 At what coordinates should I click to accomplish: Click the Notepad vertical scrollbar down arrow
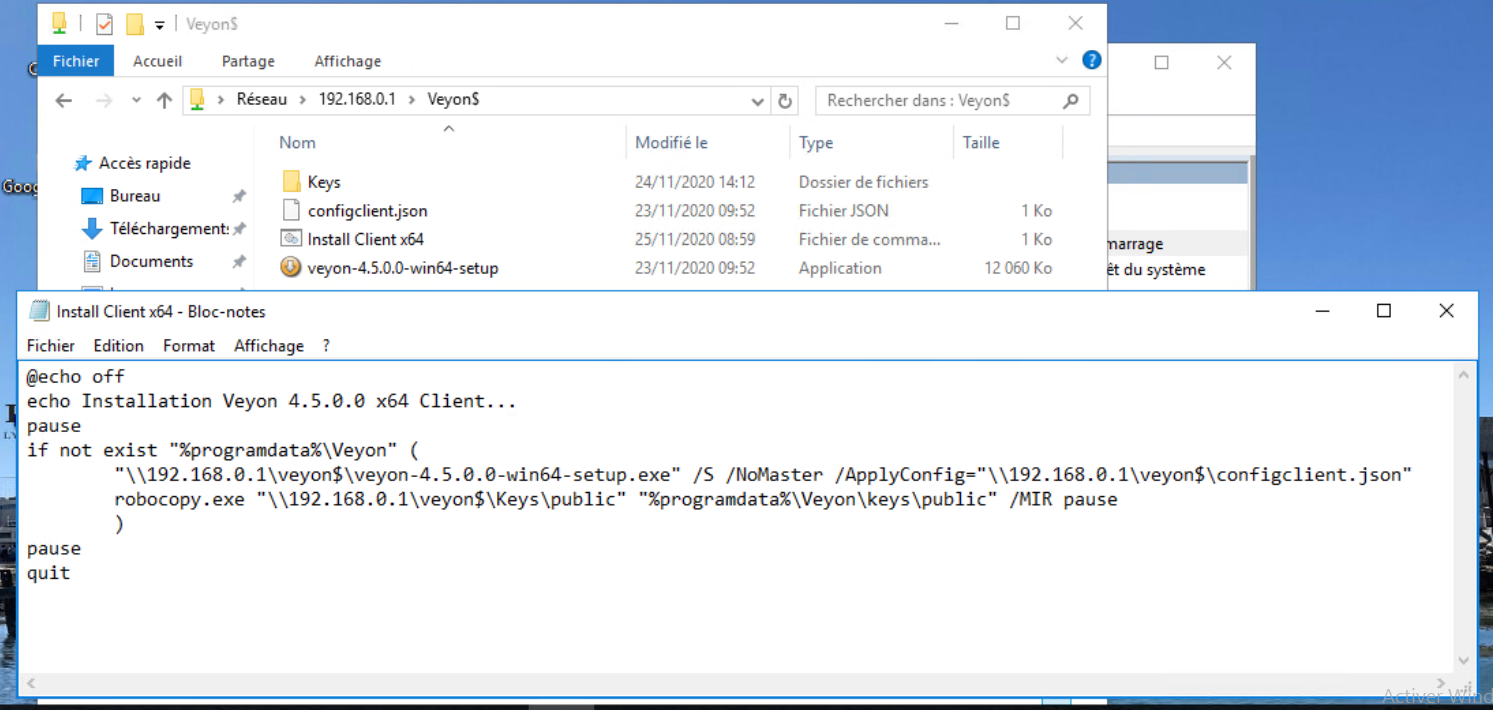point(1465,661)
